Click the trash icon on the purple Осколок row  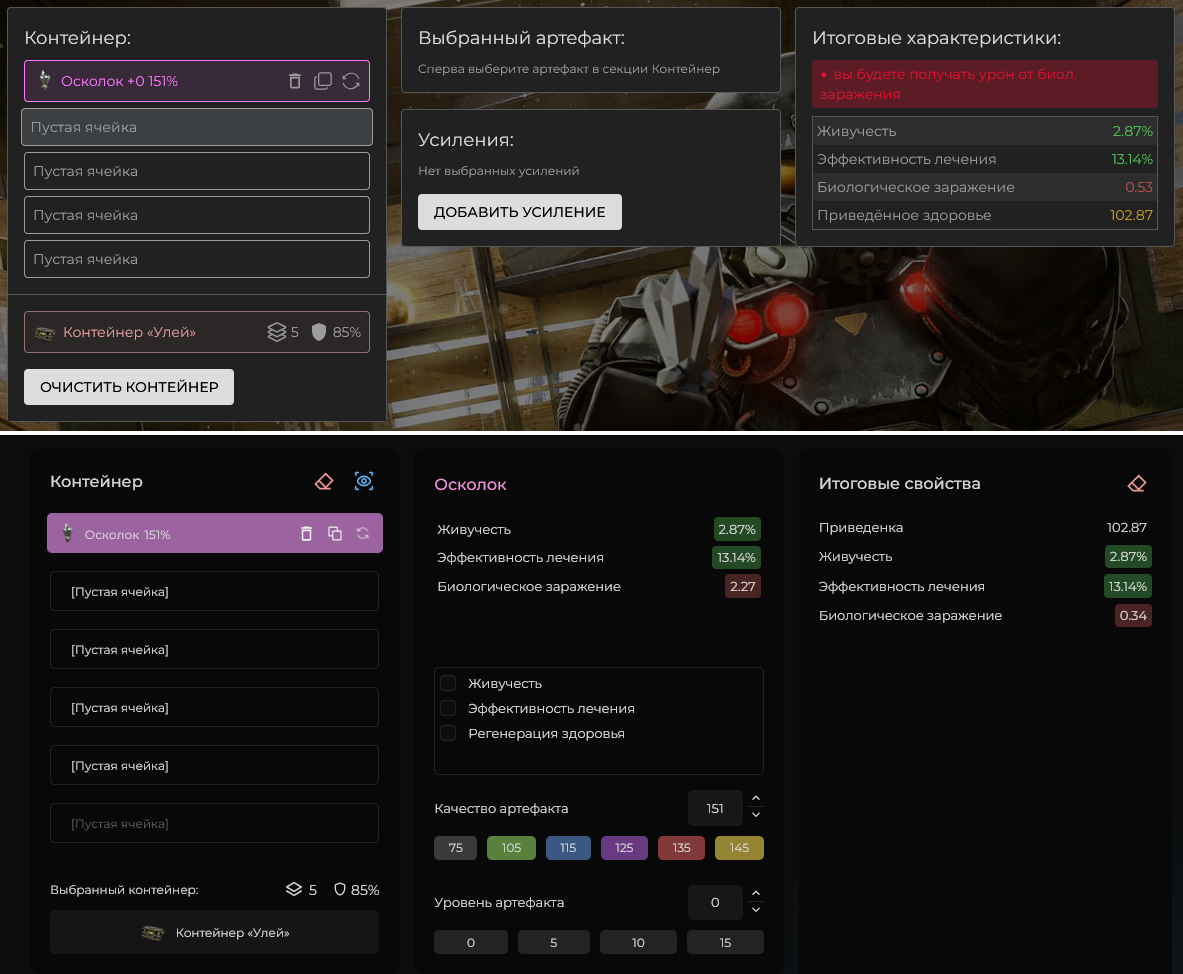click(307, 534)
